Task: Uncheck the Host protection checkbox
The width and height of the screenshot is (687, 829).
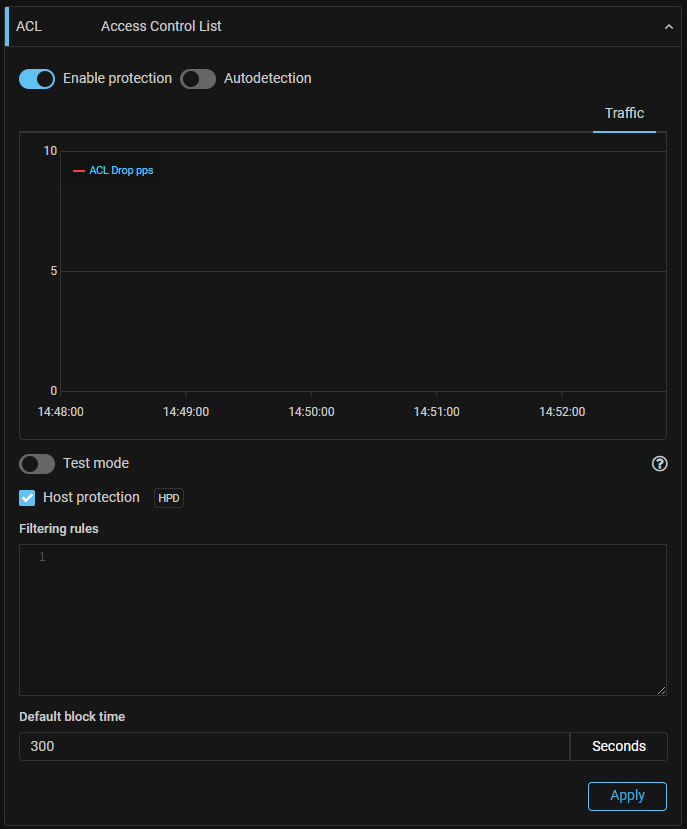Action: point(28,498)
